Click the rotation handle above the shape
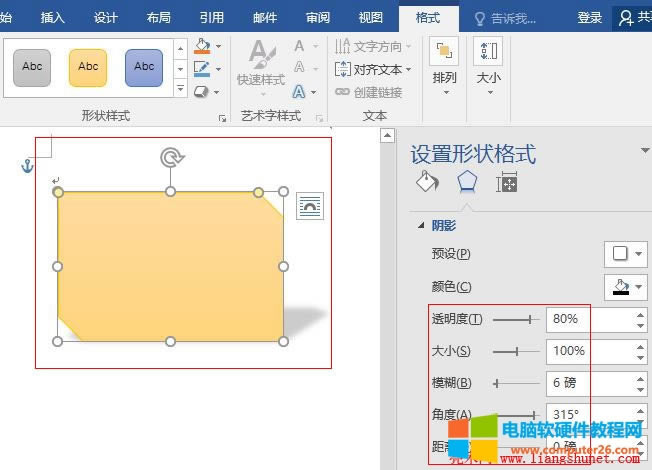Viewport: 652px width, 470px height. (x=171, y=157)
